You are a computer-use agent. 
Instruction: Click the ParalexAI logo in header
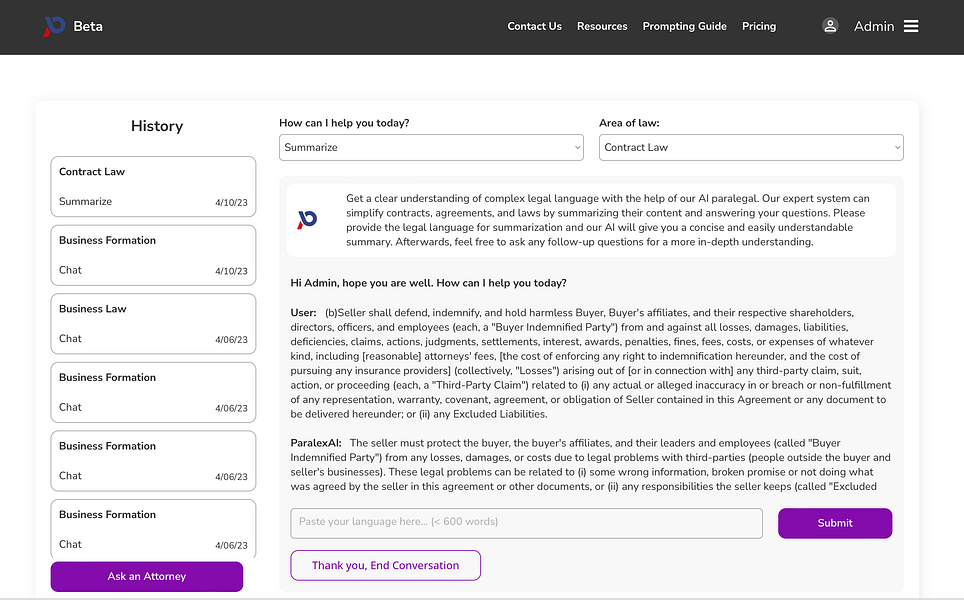pyautogui.click(x=54, y=26)
